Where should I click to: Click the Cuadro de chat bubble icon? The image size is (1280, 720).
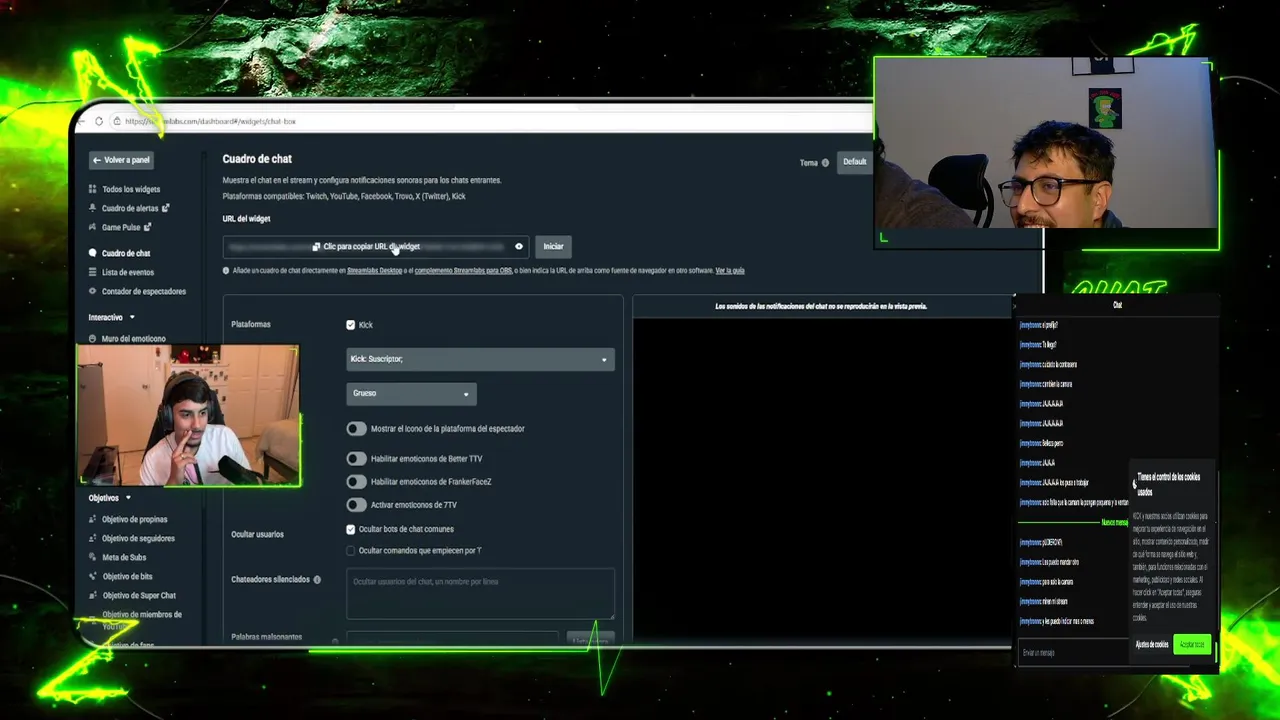pos(93,253)
